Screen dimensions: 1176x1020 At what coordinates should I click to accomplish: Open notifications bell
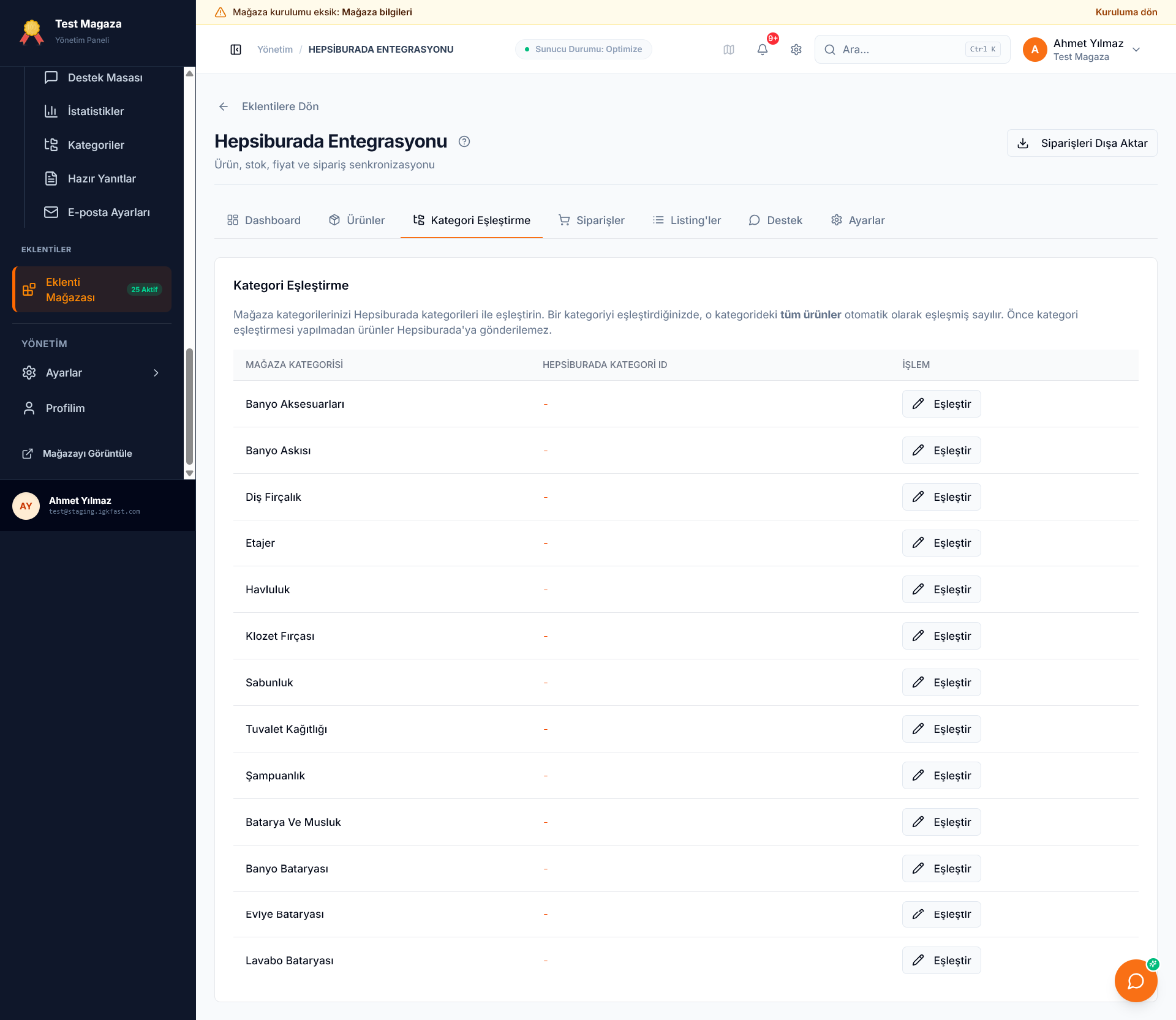tap(763, 50)
